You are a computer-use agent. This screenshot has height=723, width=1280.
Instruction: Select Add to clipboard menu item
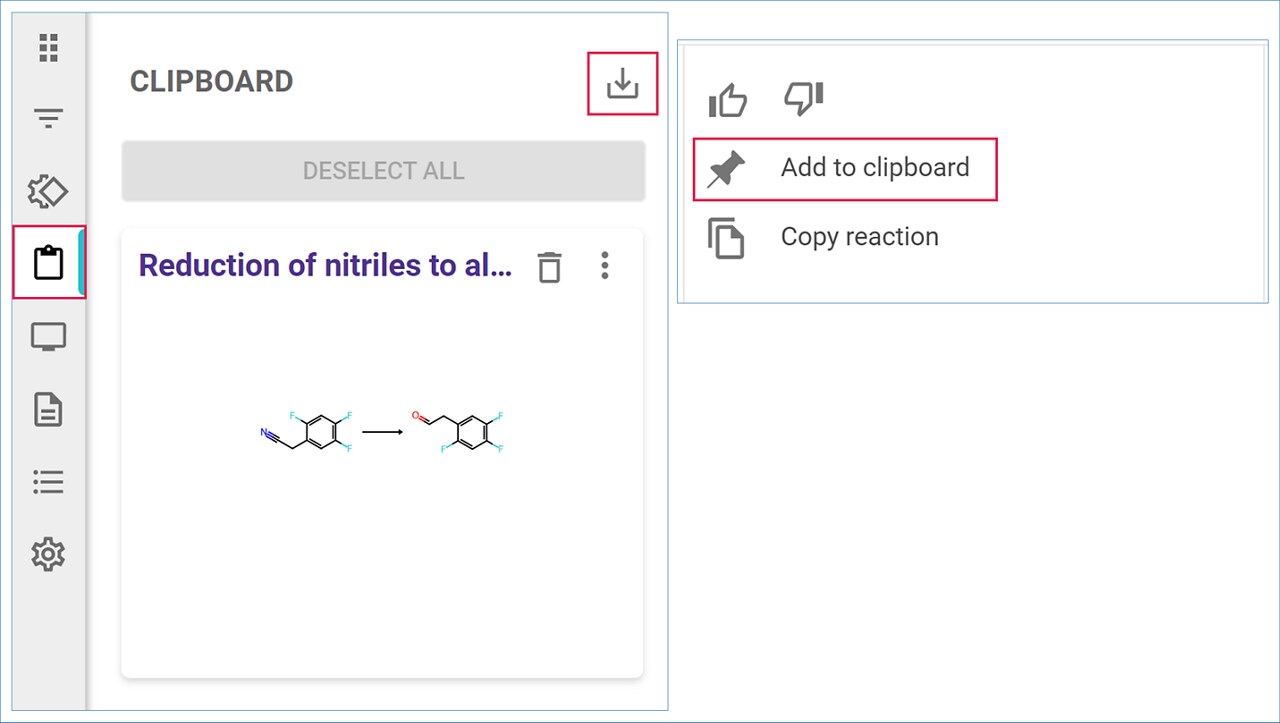(874, 168)
